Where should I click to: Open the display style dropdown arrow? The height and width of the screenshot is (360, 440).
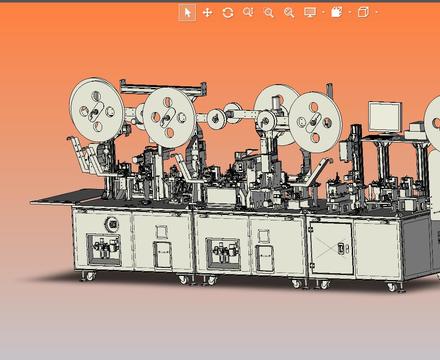point(350,13)
